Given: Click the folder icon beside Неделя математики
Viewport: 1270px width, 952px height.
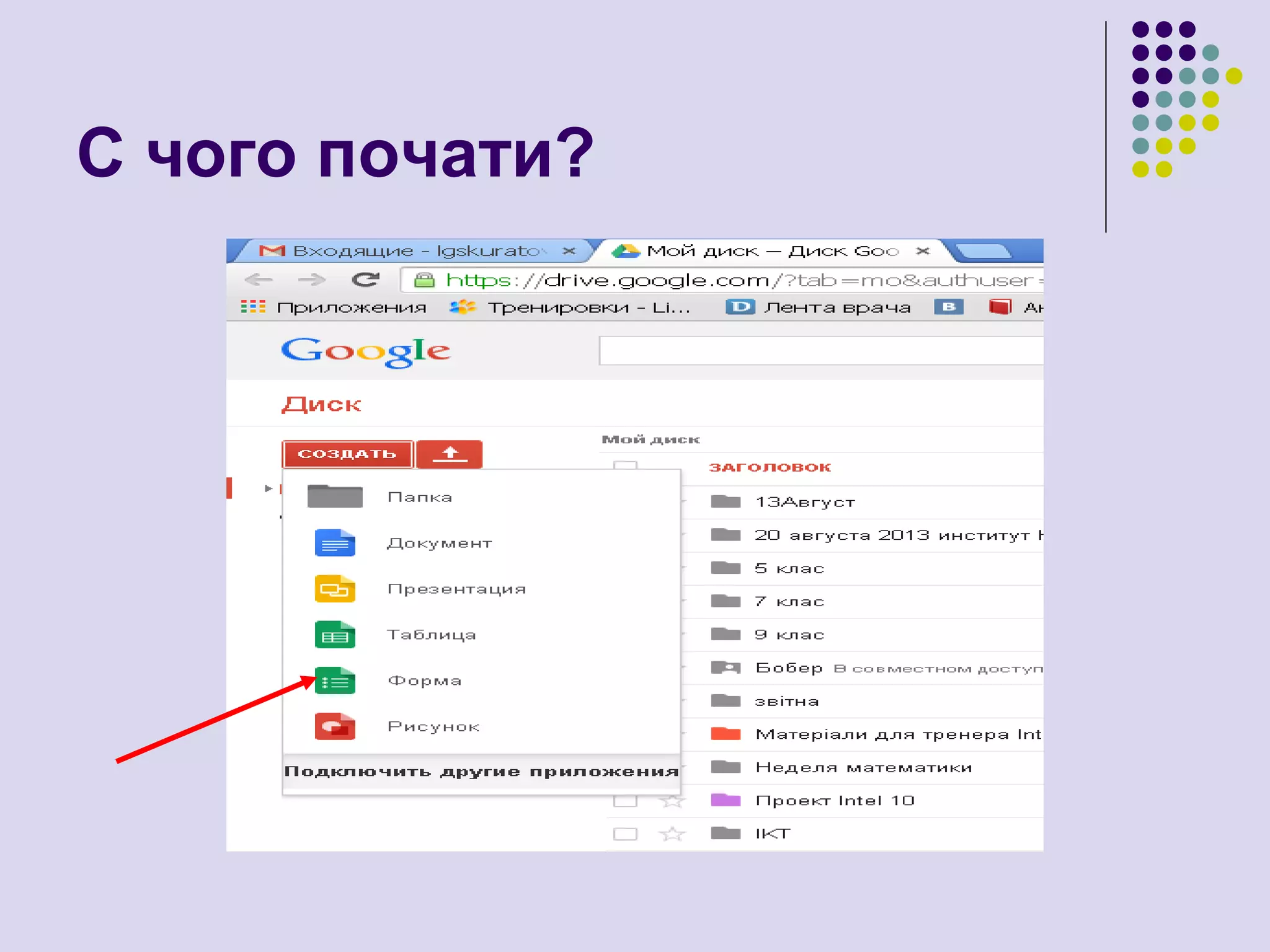Looking at the screenshot, I should 726,767.
